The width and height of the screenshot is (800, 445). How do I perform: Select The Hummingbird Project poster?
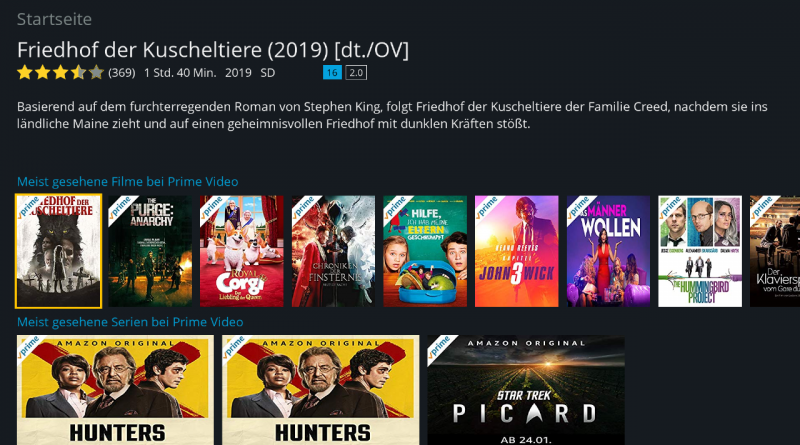700,251
